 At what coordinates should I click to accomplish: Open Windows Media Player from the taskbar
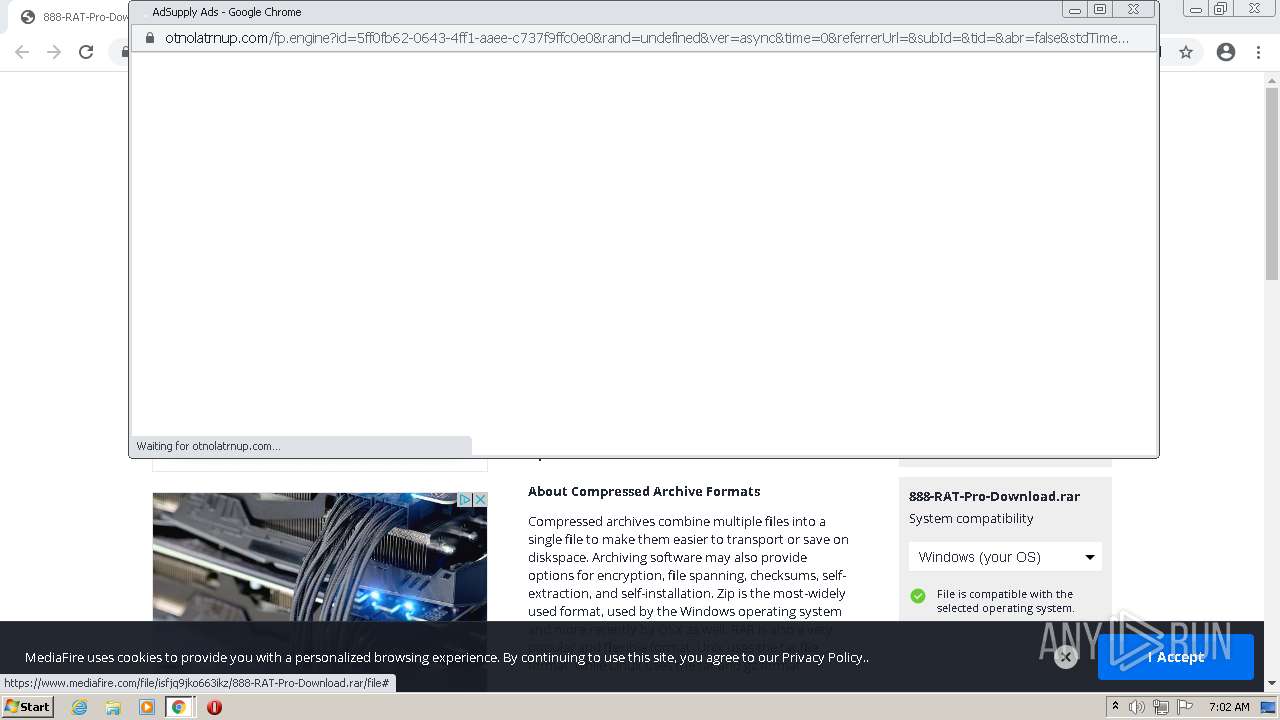click(147, 707)
